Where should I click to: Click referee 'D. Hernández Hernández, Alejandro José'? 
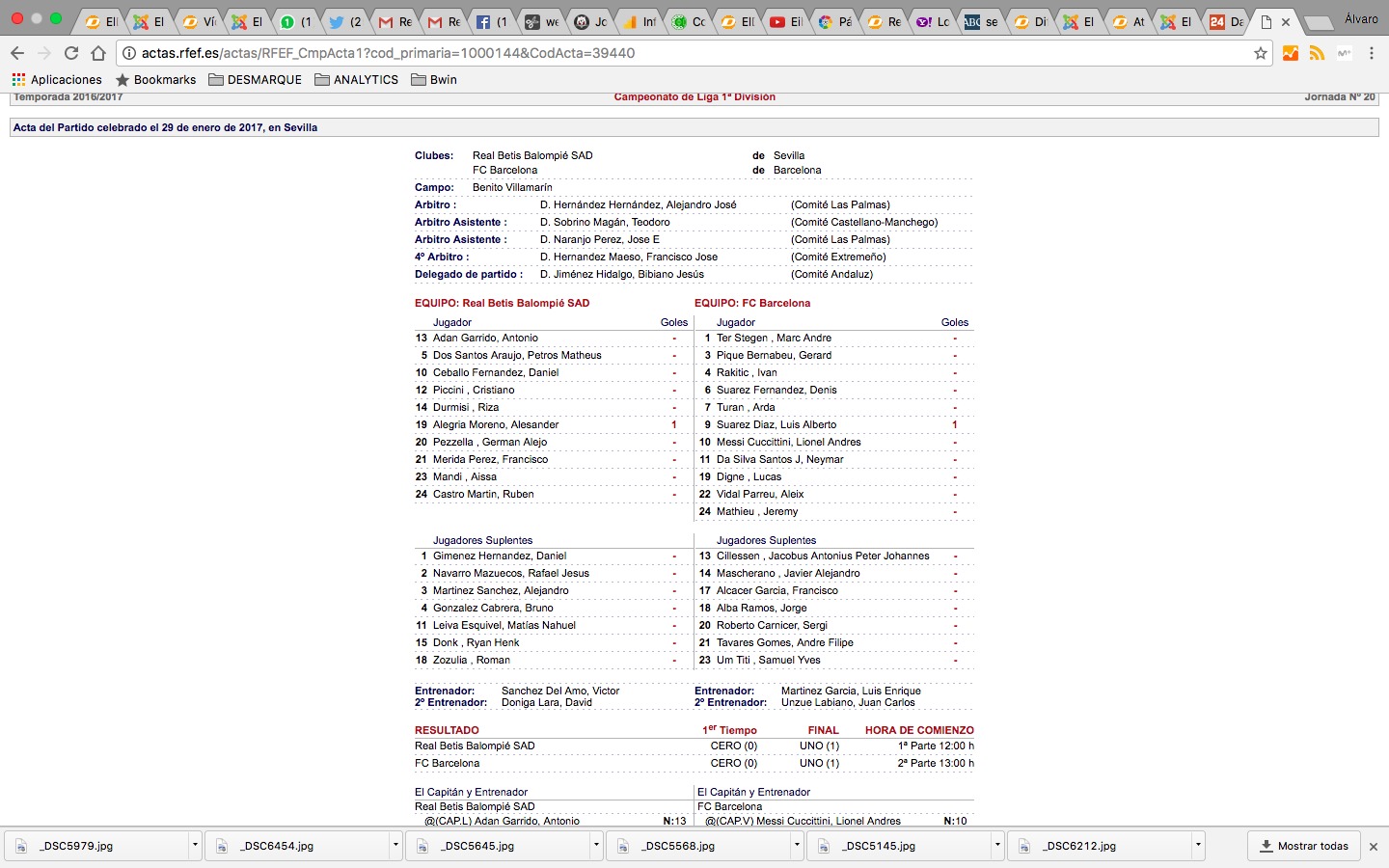[x=639, y=204]
